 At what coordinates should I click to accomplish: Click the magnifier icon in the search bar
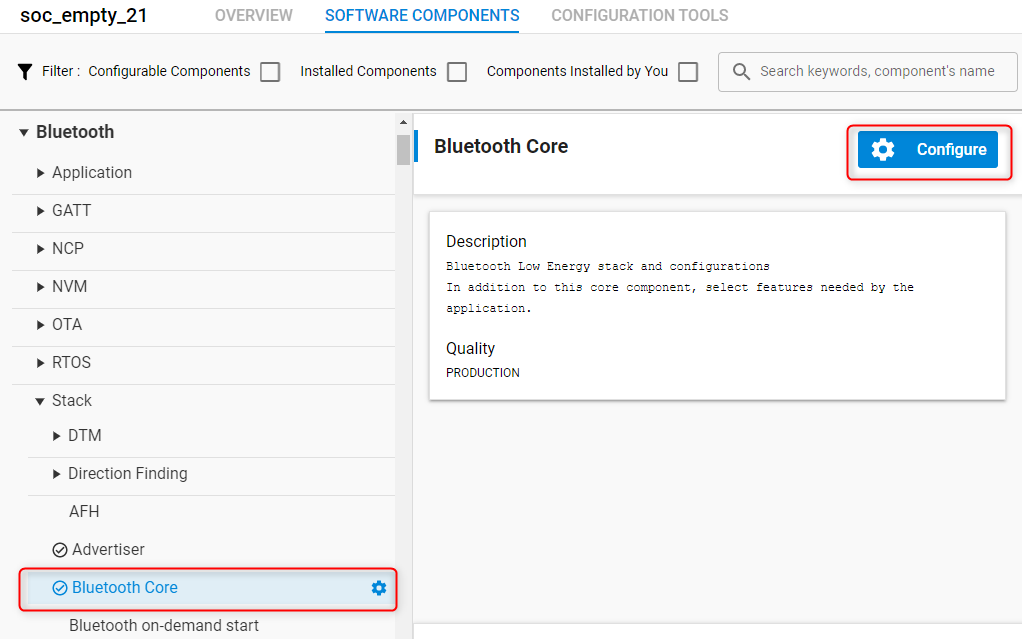(740, 71)
